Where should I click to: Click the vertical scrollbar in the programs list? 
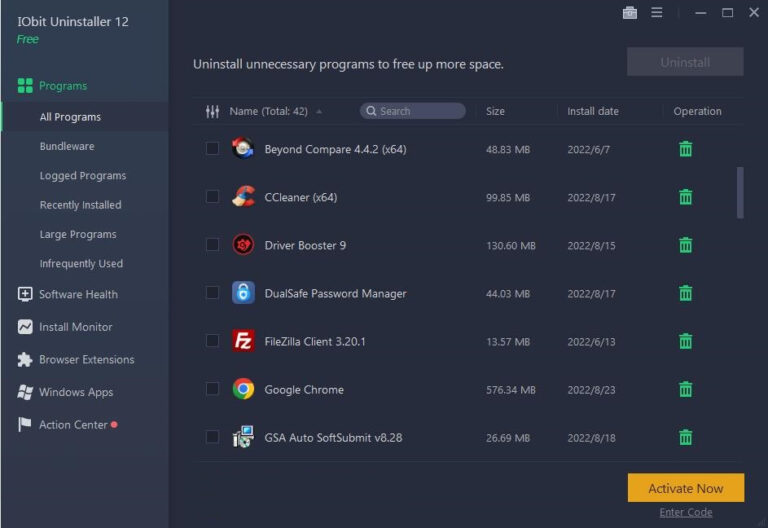740,193
